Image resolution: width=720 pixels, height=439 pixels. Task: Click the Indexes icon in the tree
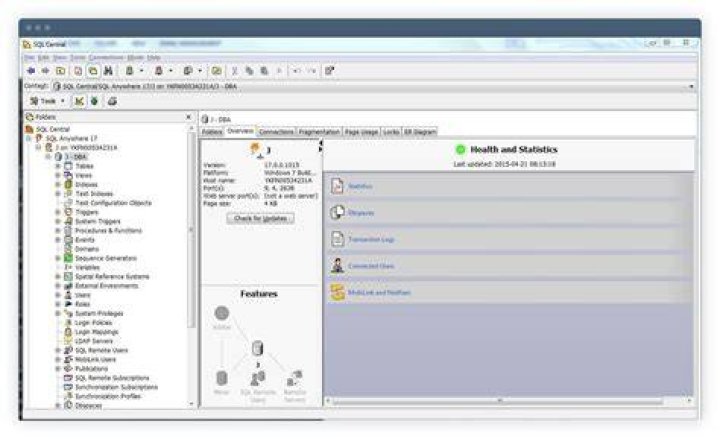coord(68,184)
